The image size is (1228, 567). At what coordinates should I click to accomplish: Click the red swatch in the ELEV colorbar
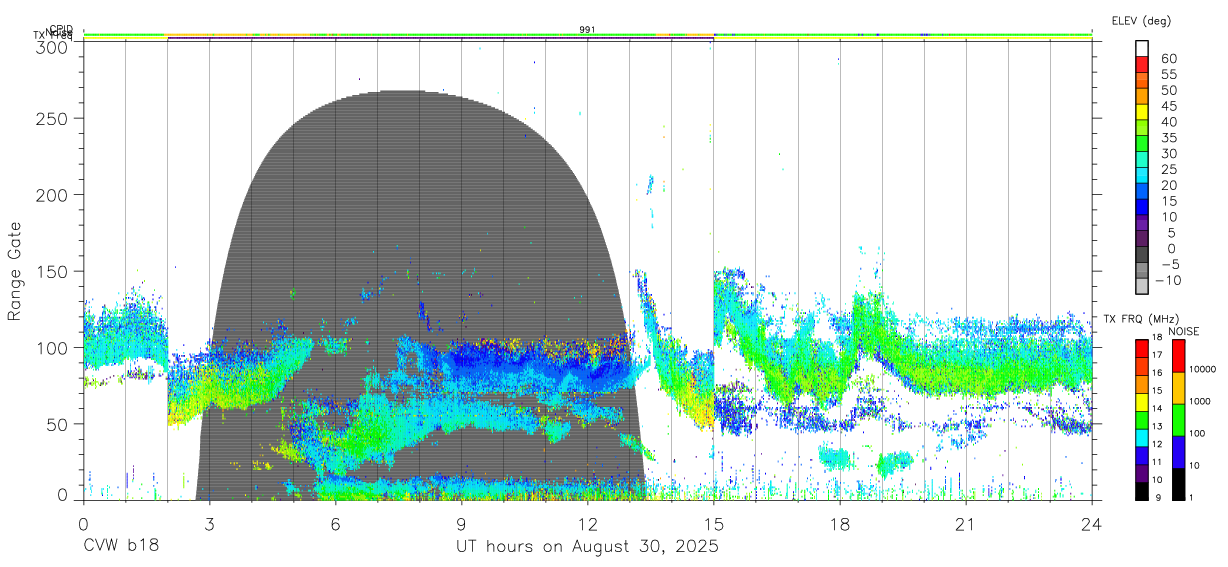pos(1143,65)
